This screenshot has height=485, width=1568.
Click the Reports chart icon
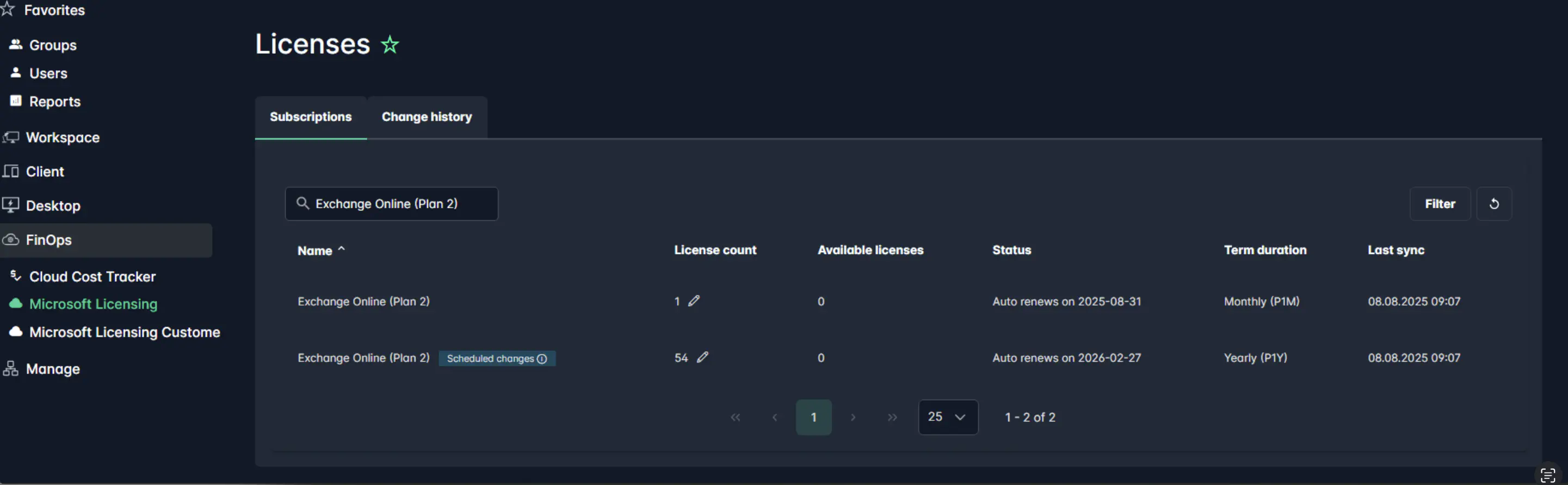(16, 101)
